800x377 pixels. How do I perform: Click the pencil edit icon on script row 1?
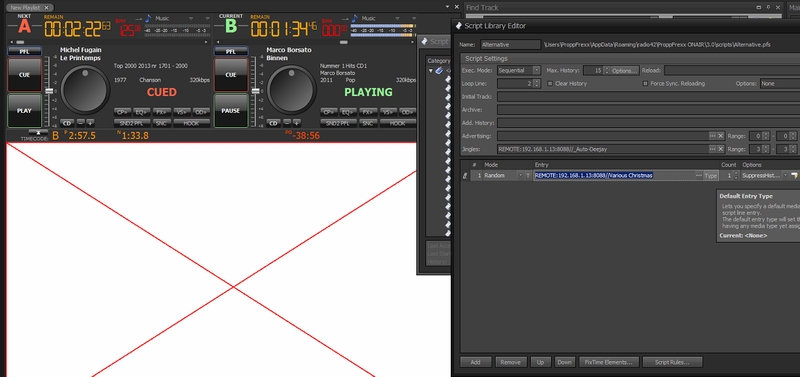tap(465, 175)
